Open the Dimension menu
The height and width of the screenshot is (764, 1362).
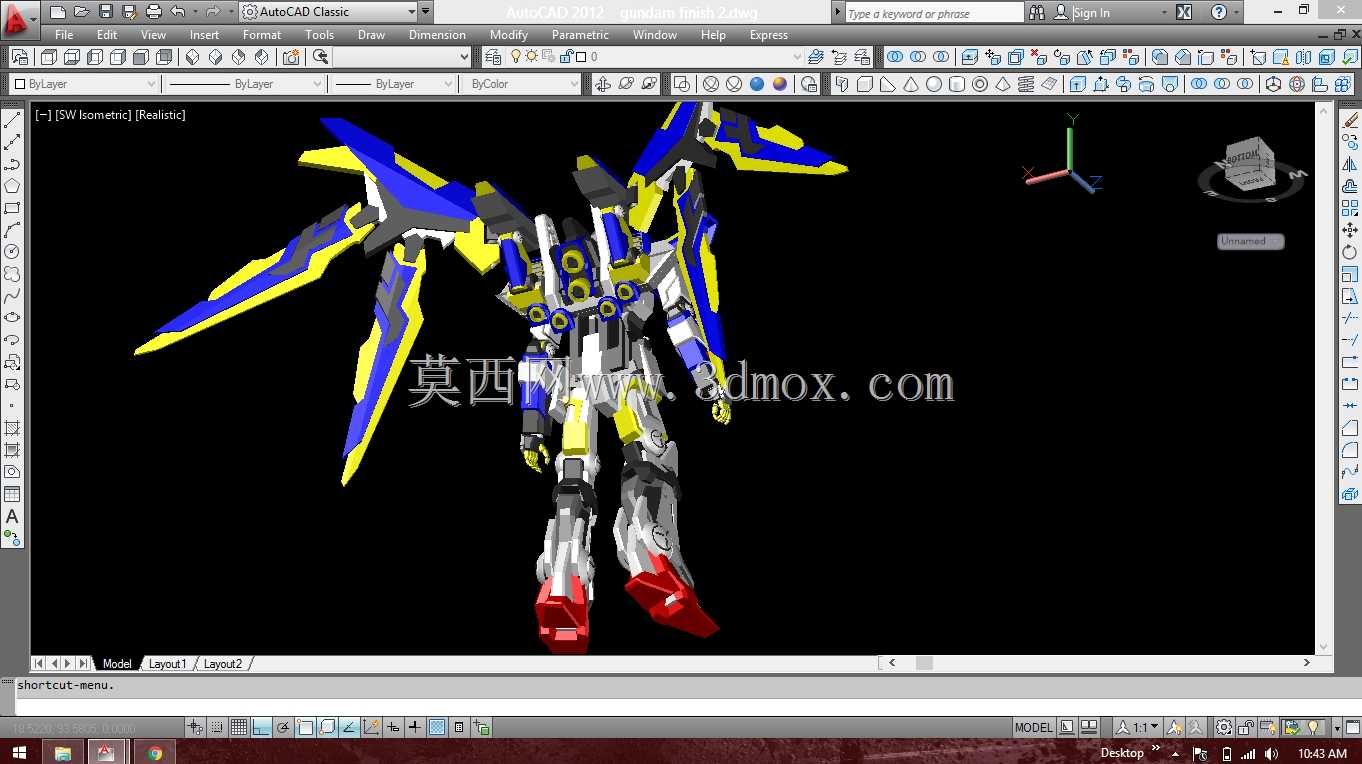point(437,35)
